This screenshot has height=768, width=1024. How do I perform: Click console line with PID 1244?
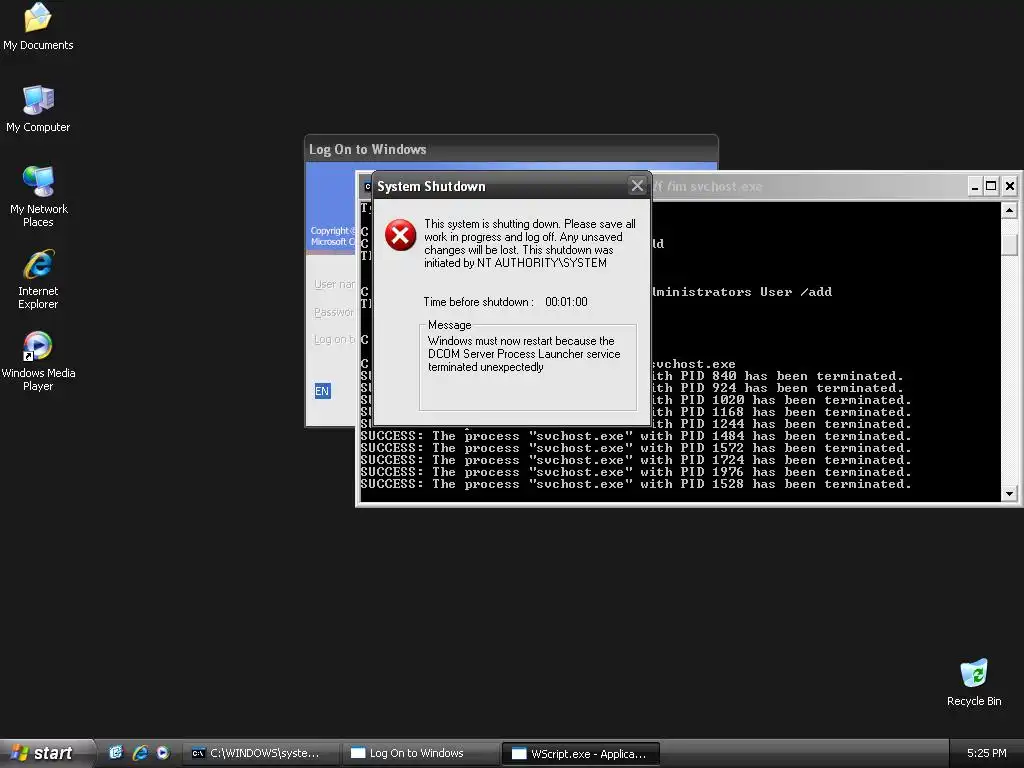(x=782, y=424)
